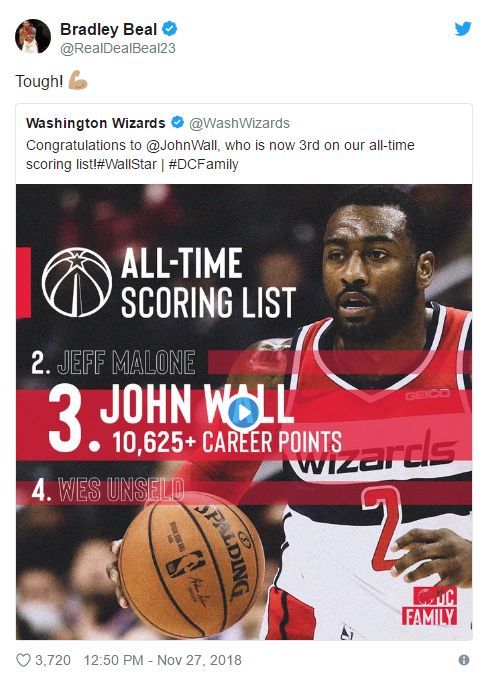The width and height of the screenshot is (487, 677).
Task: Click Bradley Beal's verified badge
Action: pyautogui.click(x=170, y=29)
